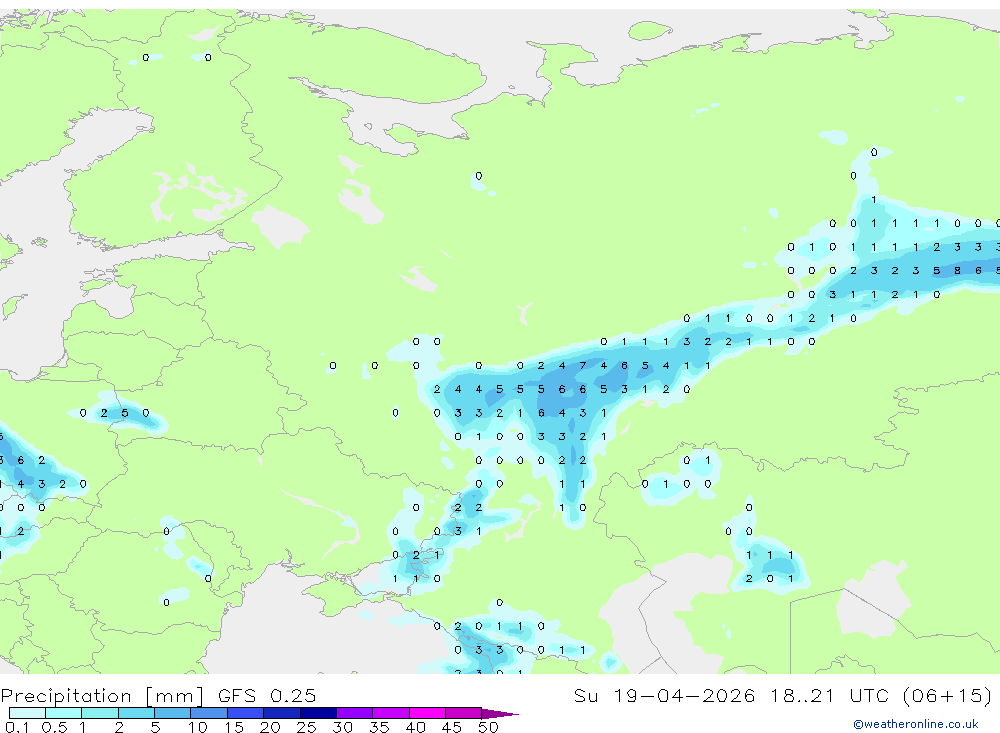Choose the 40–45 mm legend swatch
Image resolution: width=1000 pixels, height=733 pixels.
click(x=427, y=713)
